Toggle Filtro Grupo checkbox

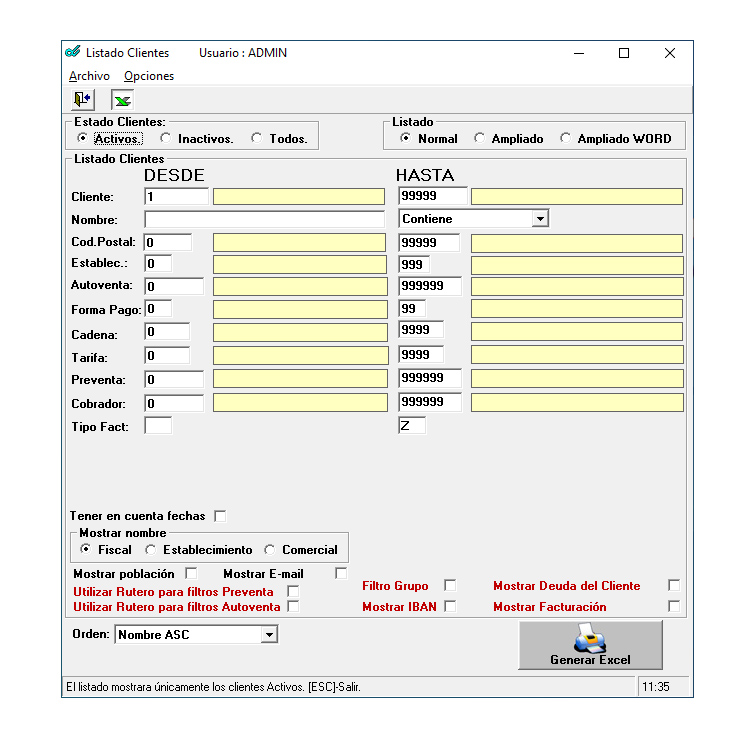[x=450, y=585]
